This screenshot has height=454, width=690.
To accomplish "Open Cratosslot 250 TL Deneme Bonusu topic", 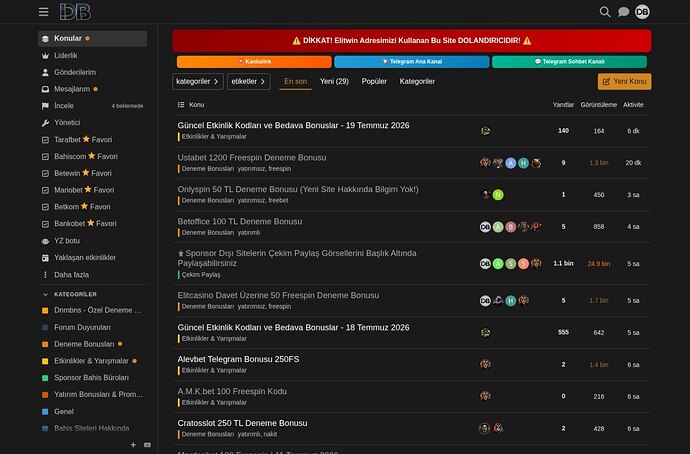I will coord(242,423).
